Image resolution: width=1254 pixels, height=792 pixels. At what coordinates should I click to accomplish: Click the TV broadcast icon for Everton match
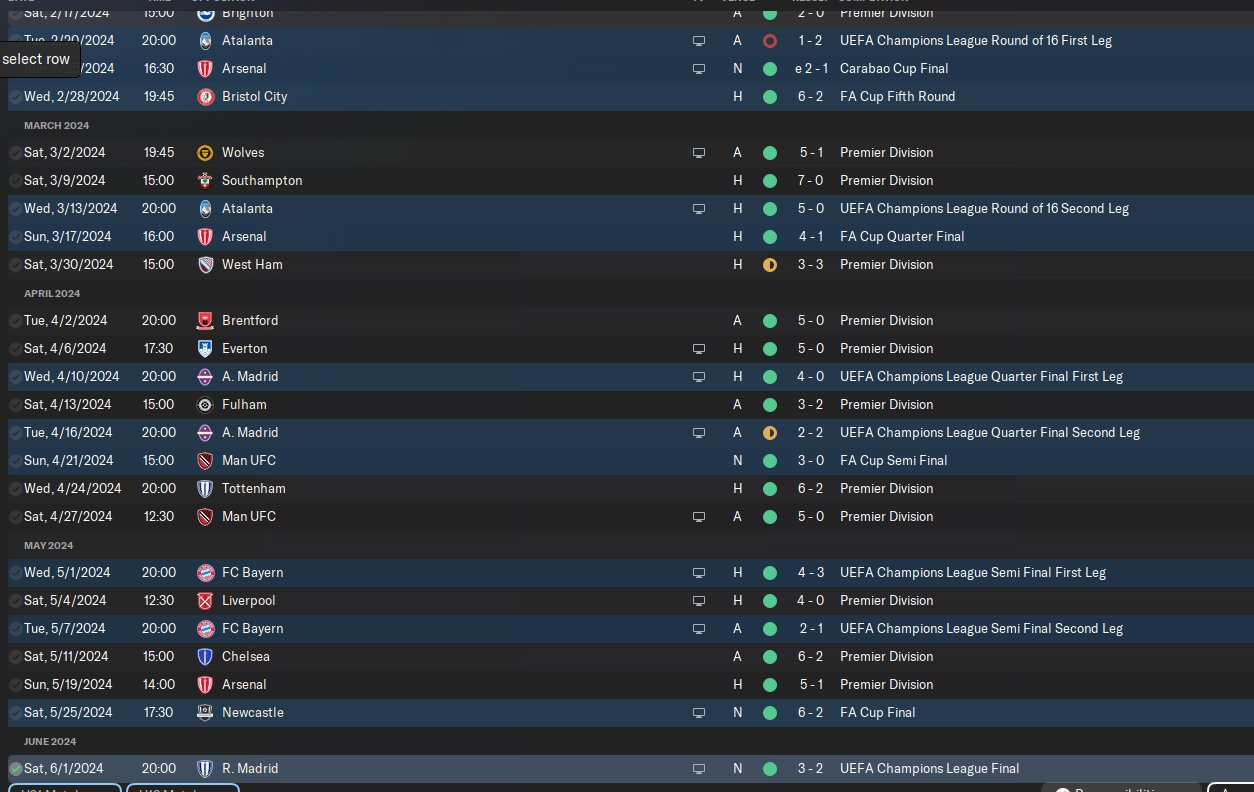tap(699, 349)
